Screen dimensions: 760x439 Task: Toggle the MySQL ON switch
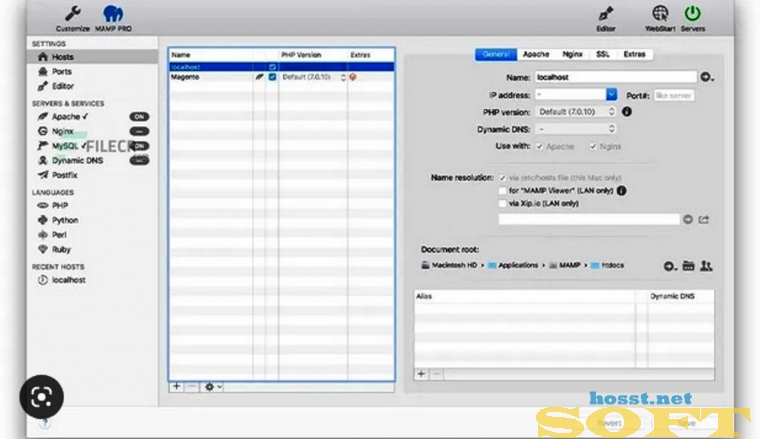pos(139,146)
